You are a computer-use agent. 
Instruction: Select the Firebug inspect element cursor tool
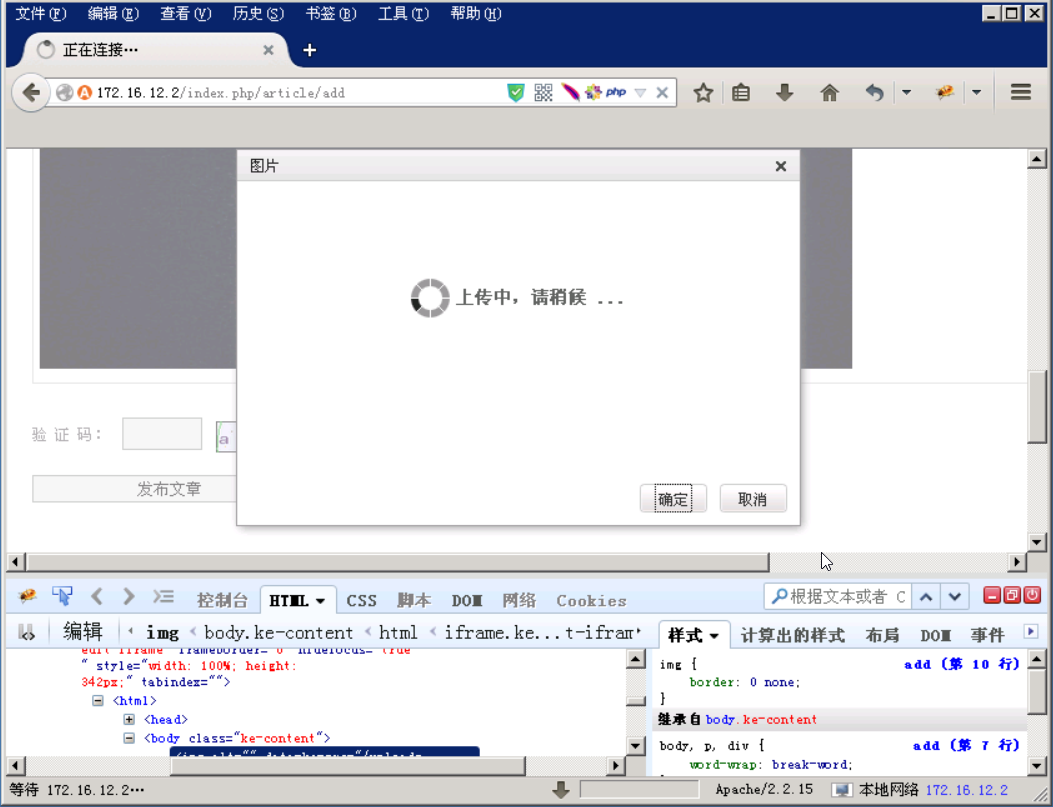(62, 596)
